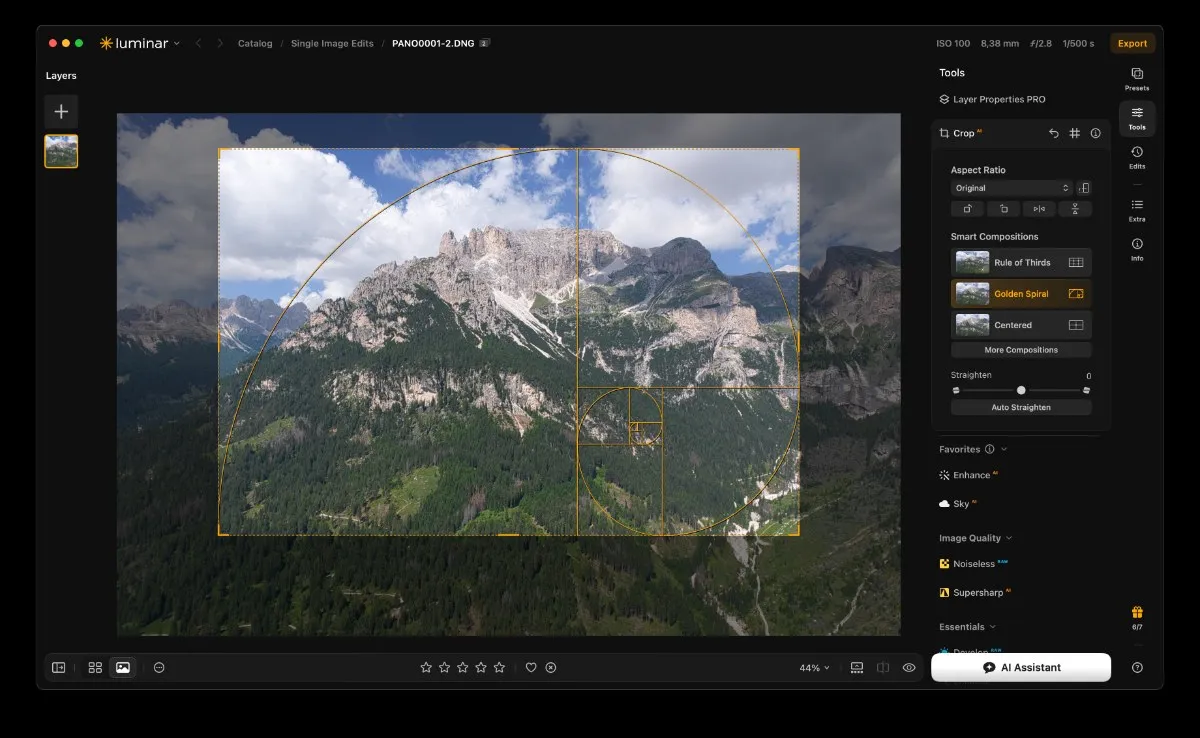The width and height of the screenshot is (1200, 738).
Task: Switch to the Tools tab
Action: click(x=1137, y=118)
